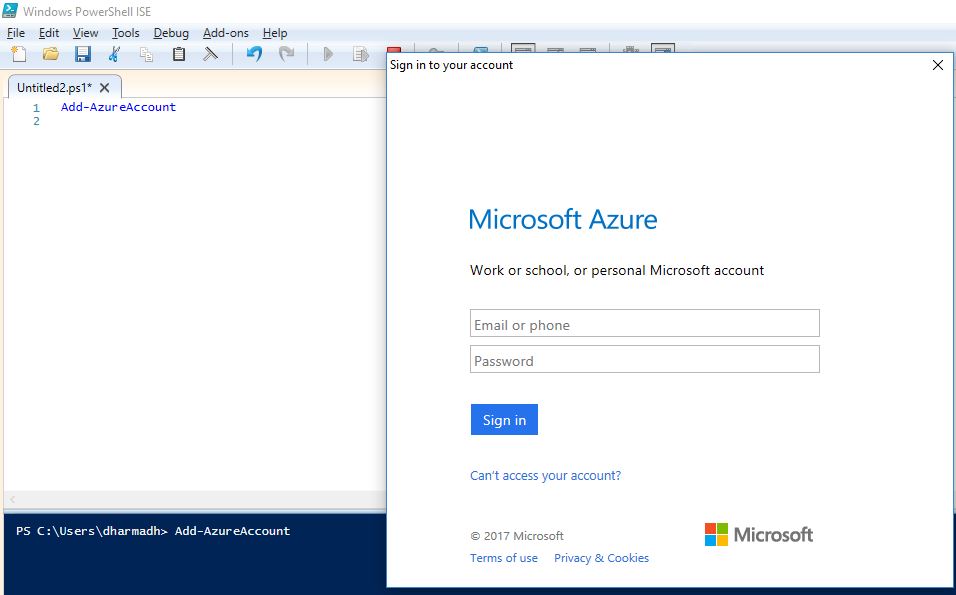Image resolution: width=956 pixels, height=595 pixels.
Task: Run the script with the play icon
Action: pyautogui.click(x=328, y=54)
